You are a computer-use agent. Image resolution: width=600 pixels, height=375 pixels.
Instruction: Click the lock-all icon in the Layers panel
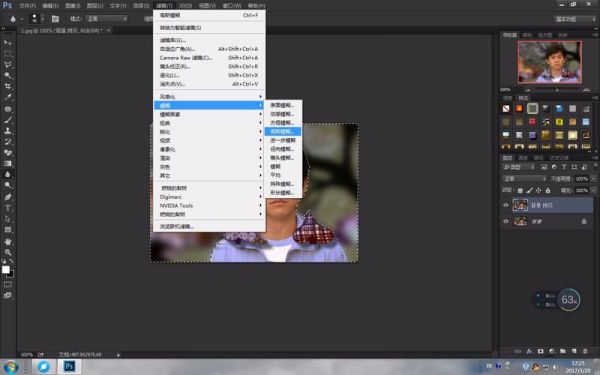548,190
